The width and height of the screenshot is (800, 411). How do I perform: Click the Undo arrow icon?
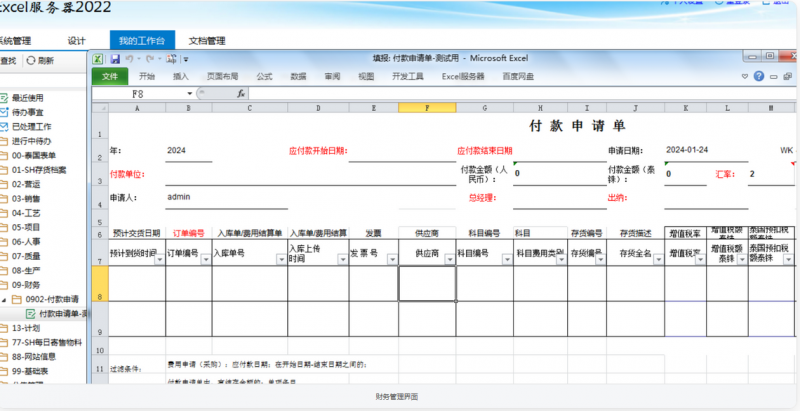pos(129,59)
